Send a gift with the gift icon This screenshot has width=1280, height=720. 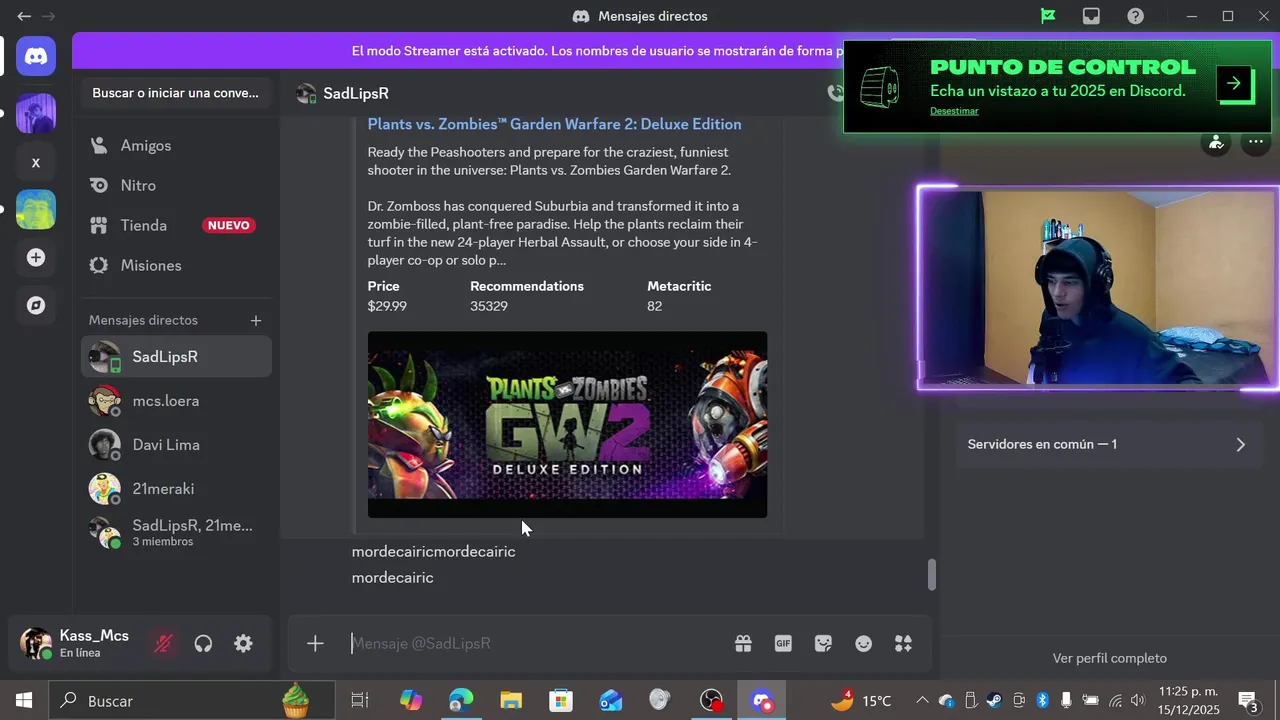click(743, 644)
